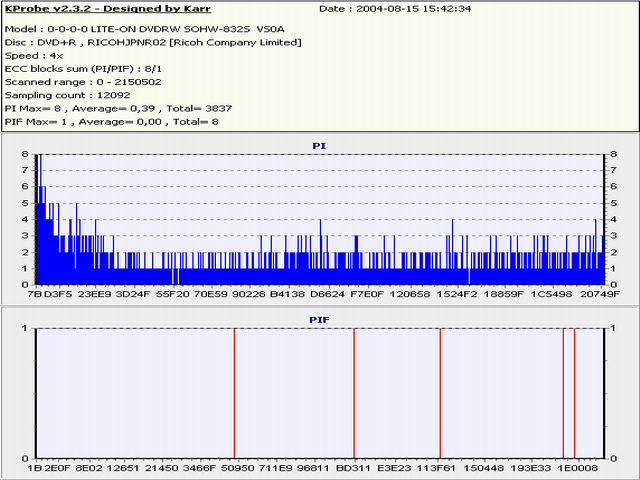The height and width of the screenshot is (480, 640).
Task: Click the 1C5498 x-axis label
Action: pos(551,294)
